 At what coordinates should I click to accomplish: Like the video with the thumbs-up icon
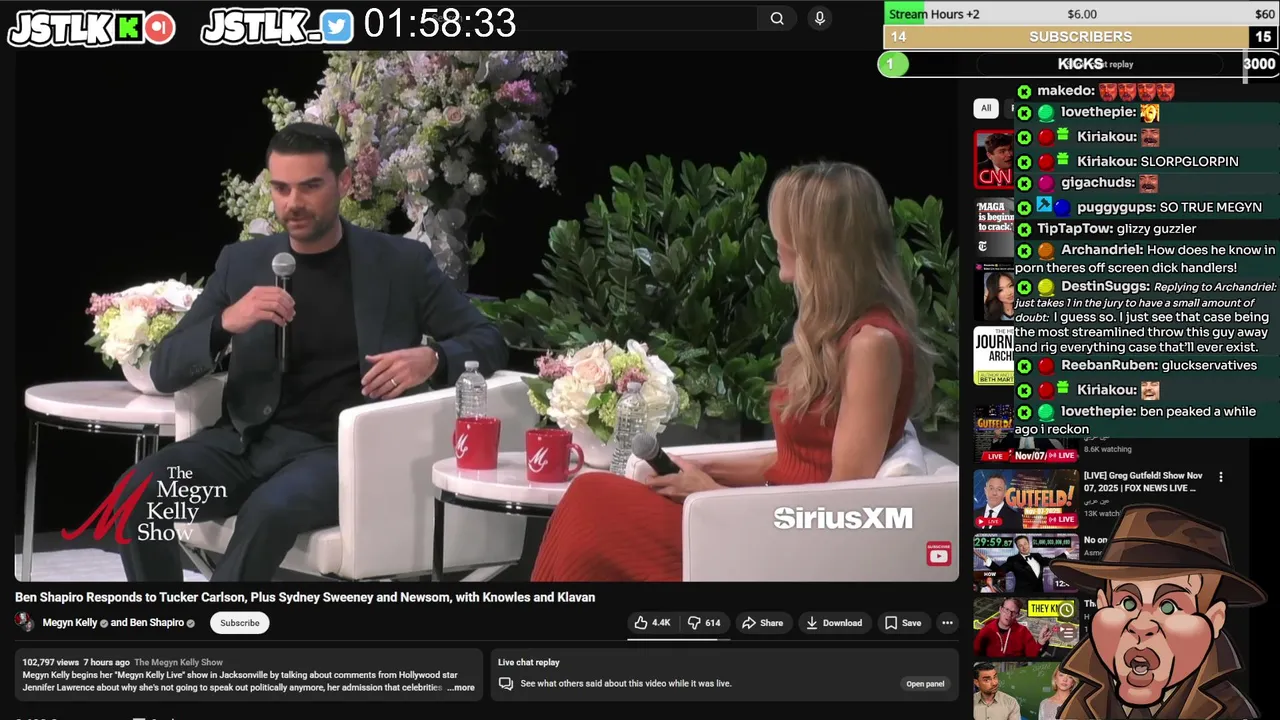(641, 622)
